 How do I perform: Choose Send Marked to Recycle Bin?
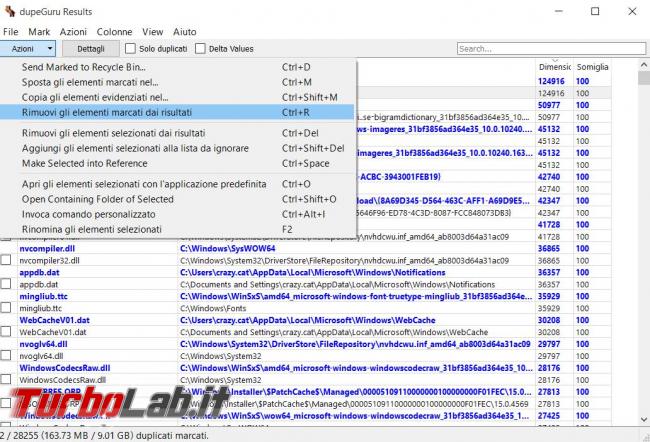[x=177, y=67]
